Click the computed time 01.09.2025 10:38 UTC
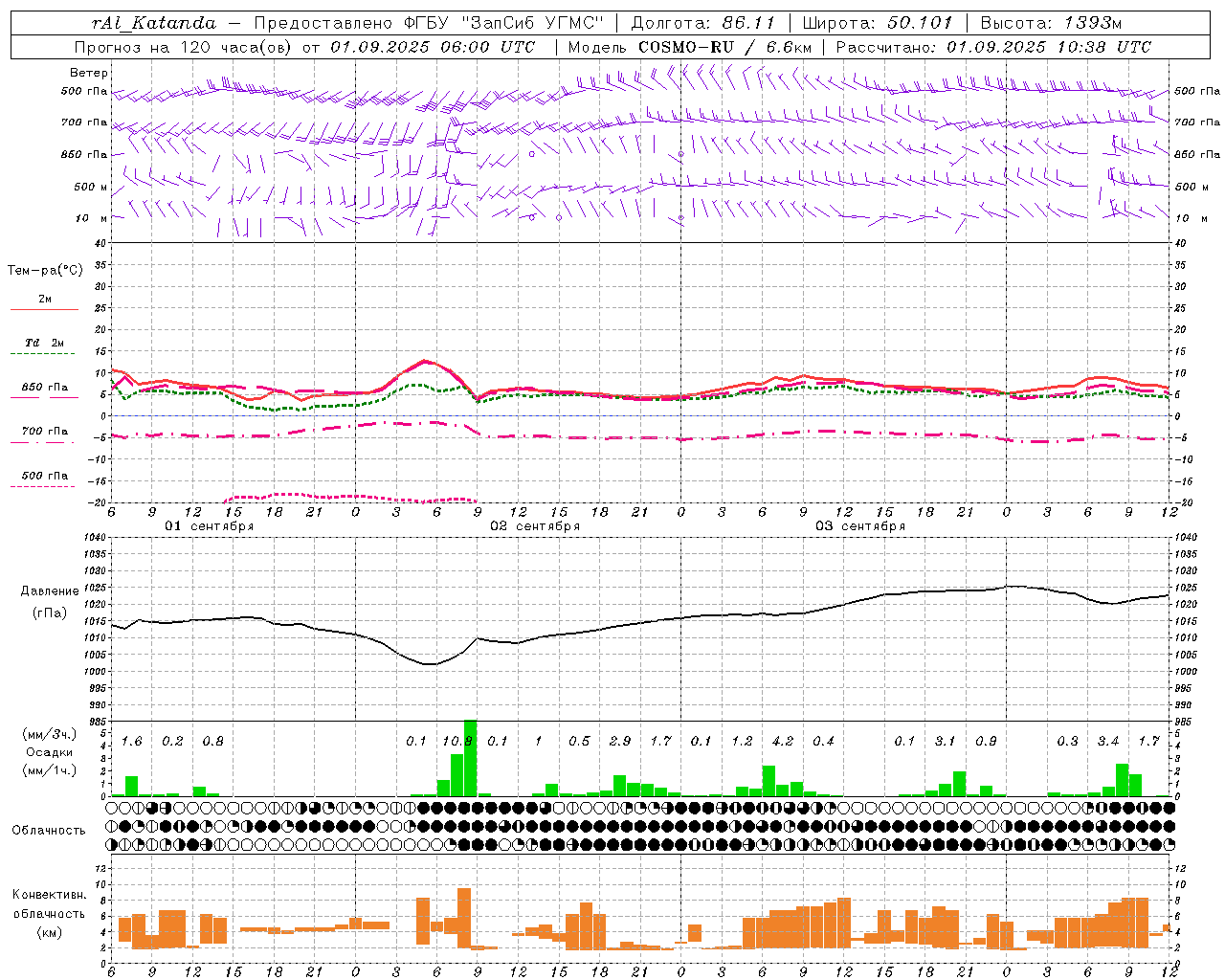 point(1049,47)
